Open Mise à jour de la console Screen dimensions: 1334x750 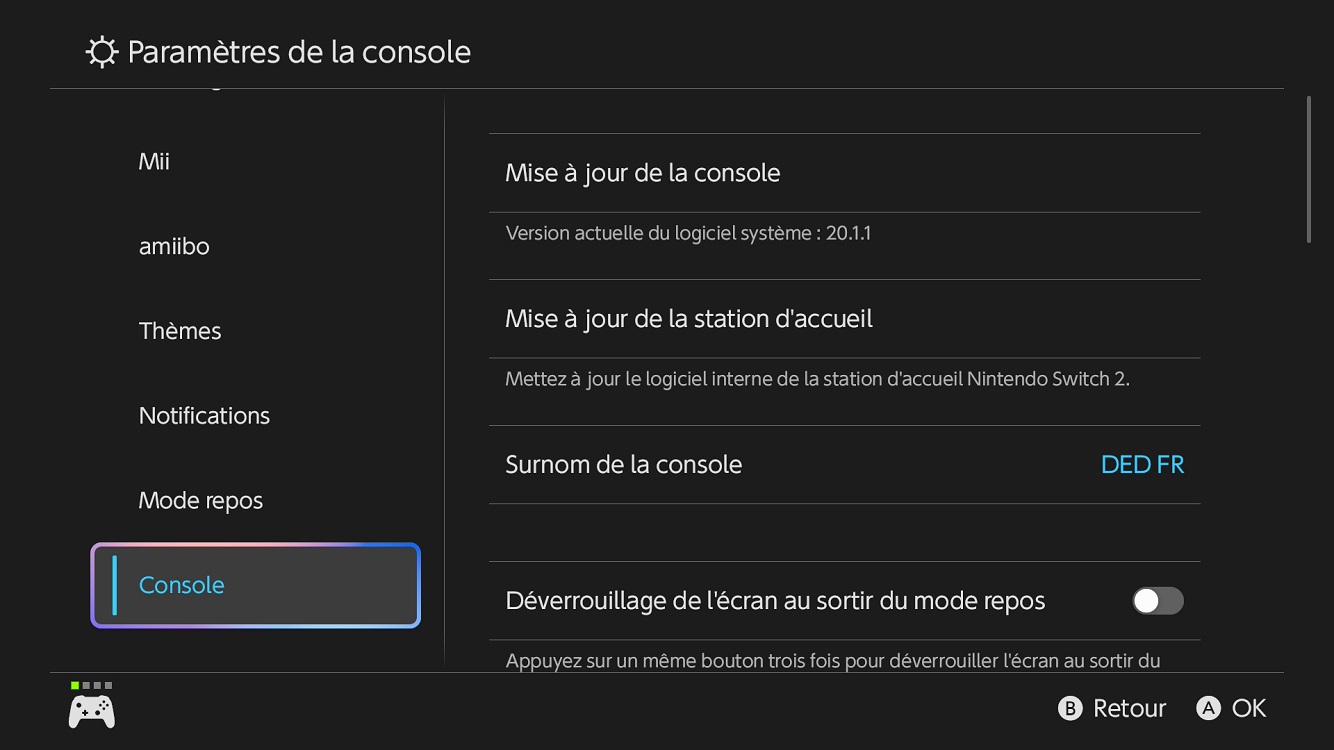[844, 173]
